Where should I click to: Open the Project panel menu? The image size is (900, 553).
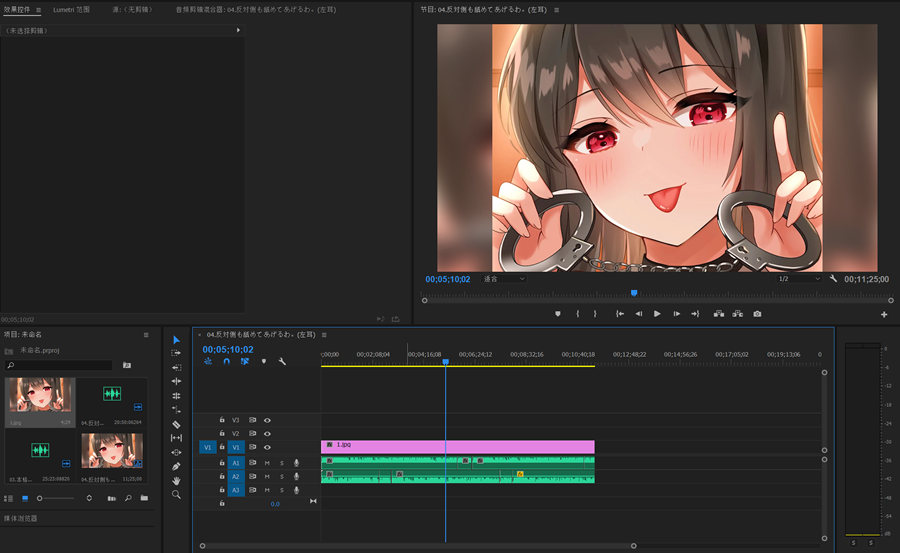(146, 335)
